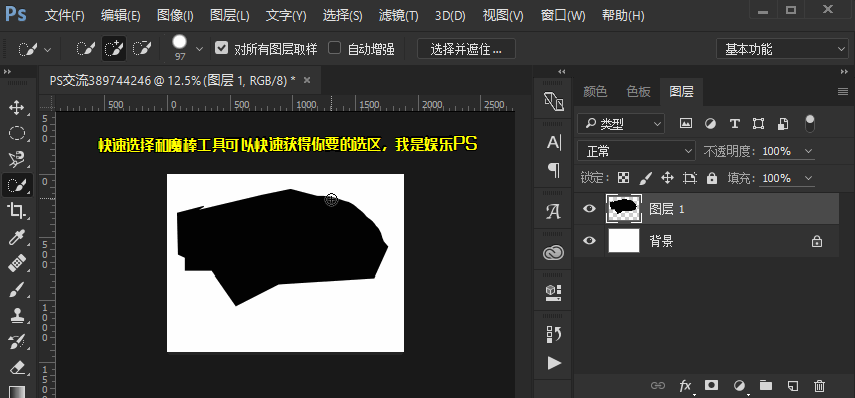Enable 自动增强 checkbox
The height and width of the screenshot is (398, 855).
(x=334, y=48)
